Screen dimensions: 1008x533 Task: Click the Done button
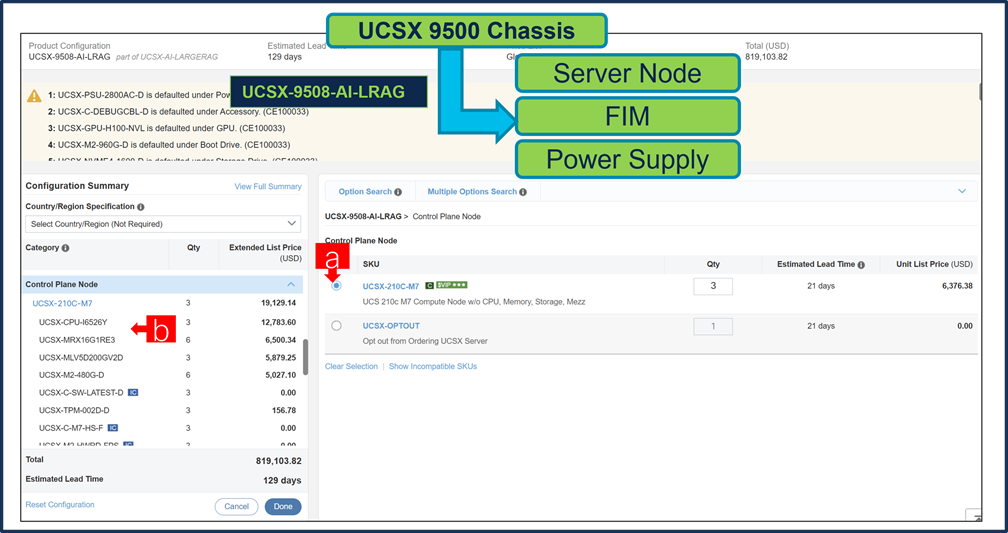283,507
